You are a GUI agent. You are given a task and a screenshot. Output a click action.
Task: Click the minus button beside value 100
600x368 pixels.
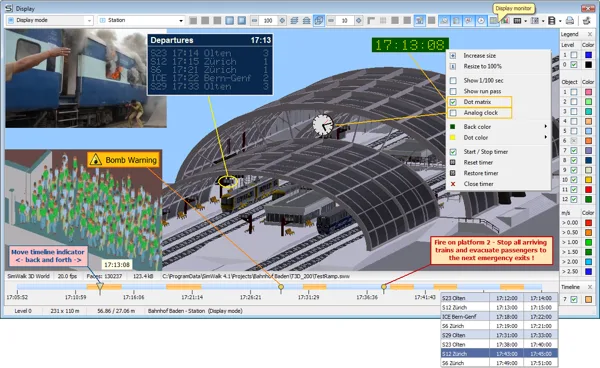pyautogui.click(x=254, y=21)
